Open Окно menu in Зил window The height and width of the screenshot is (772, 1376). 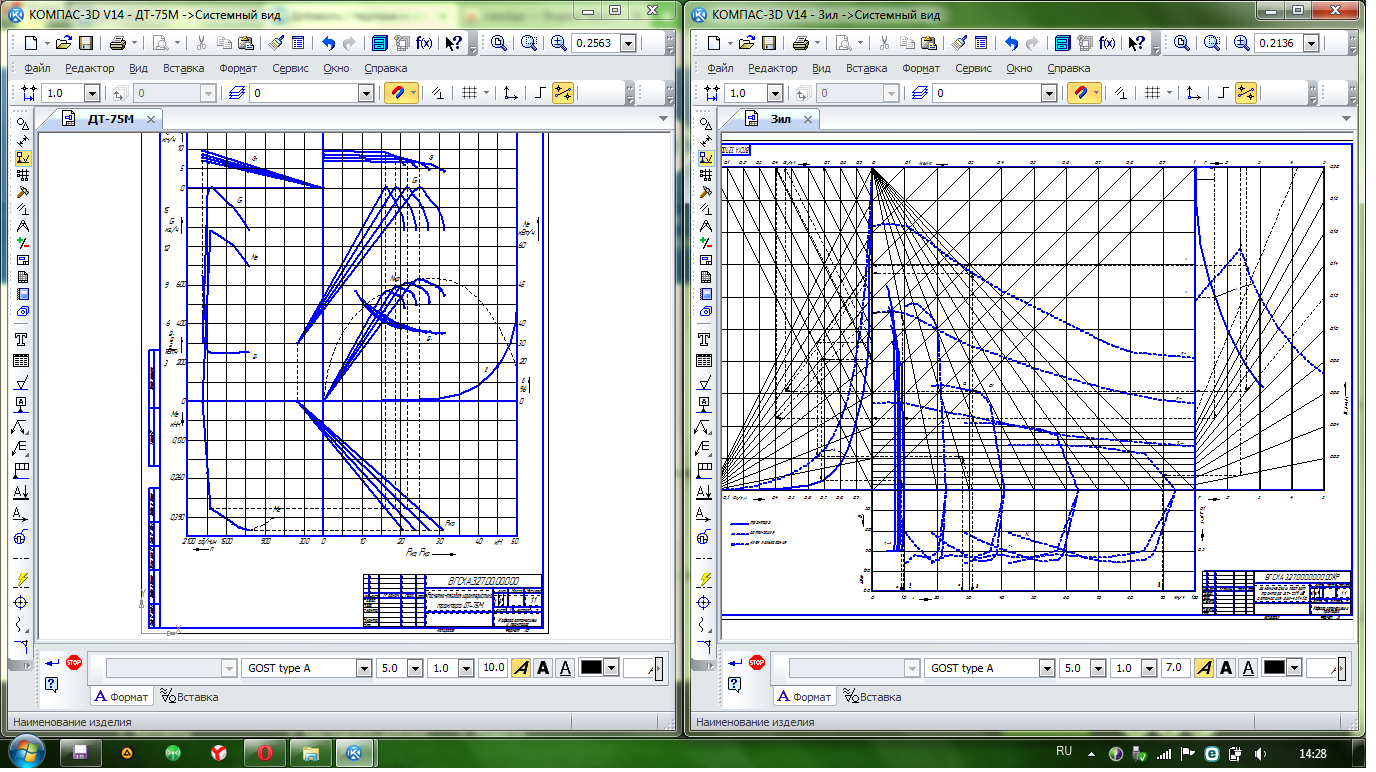1019,68
